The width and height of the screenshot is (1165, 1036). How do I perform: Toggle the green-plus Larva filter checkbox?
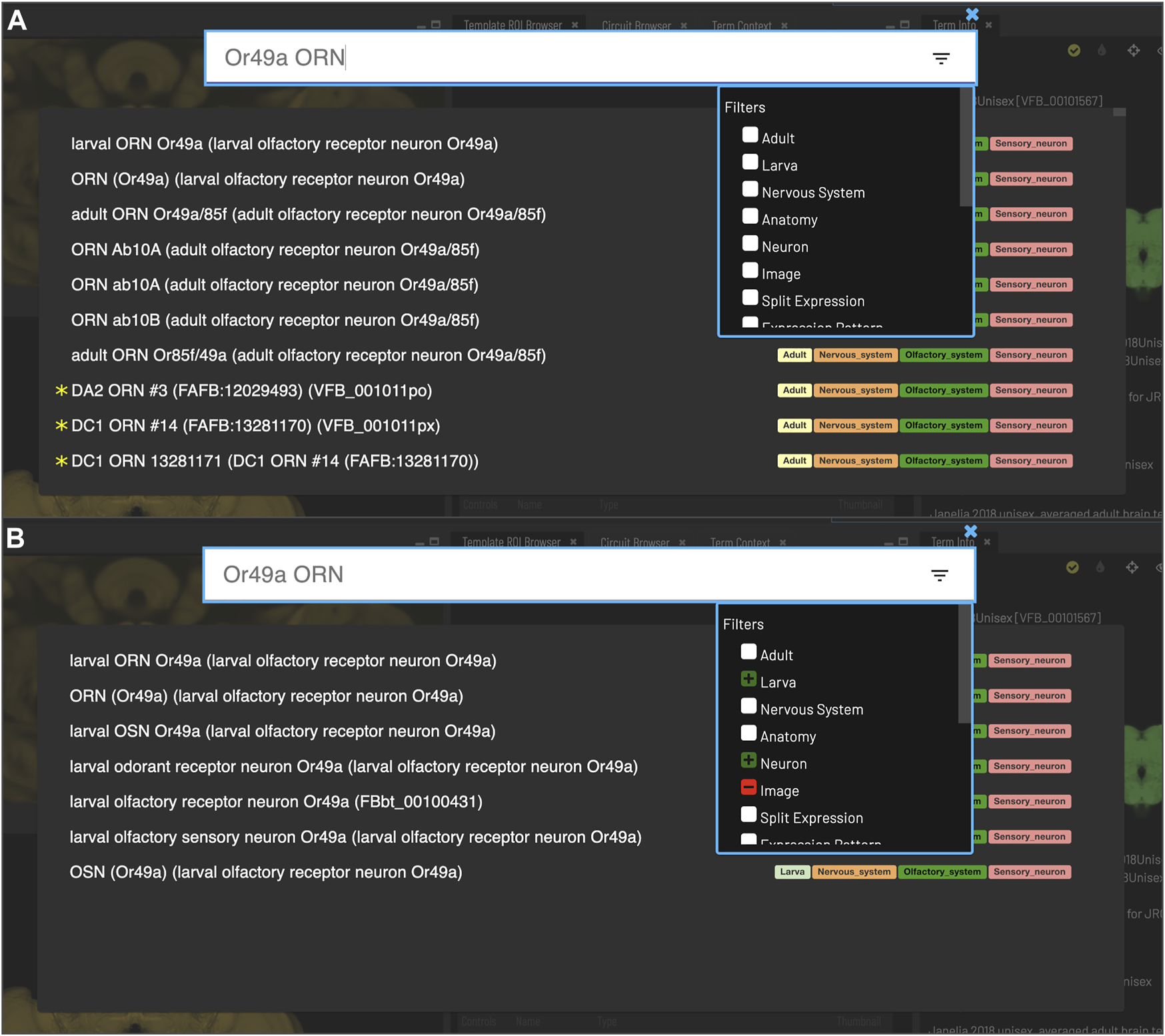tap(748, 680)
